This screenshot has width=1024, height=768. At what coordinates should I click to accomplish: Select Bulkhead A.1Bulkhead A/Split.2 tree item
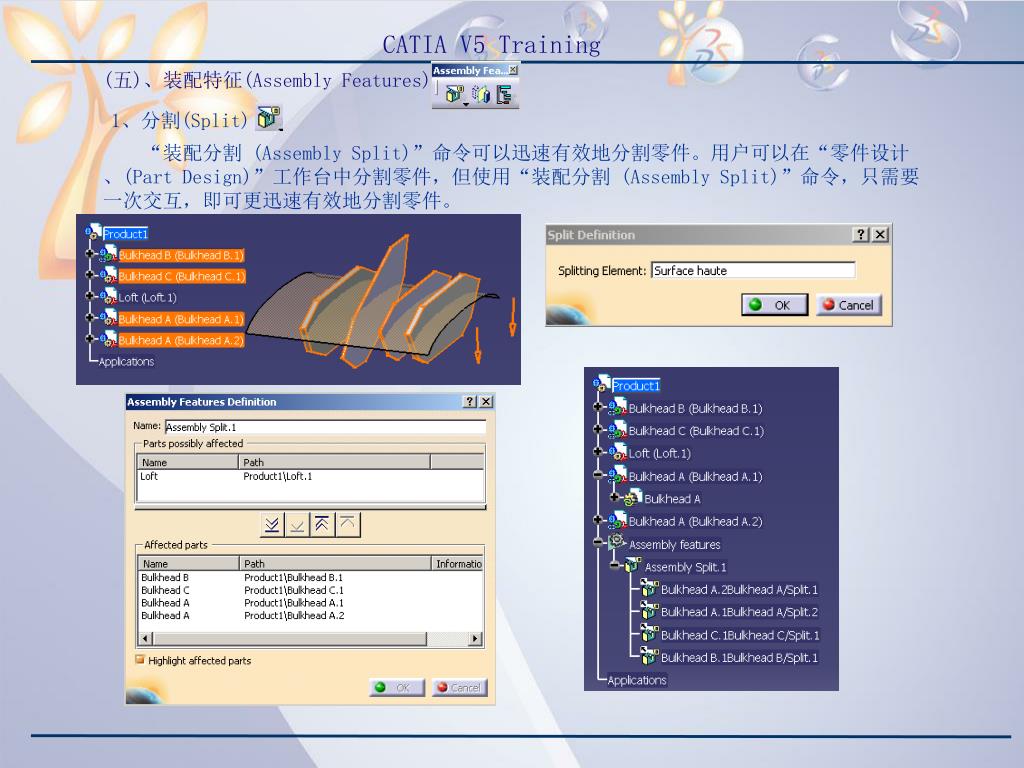(739, 612)
